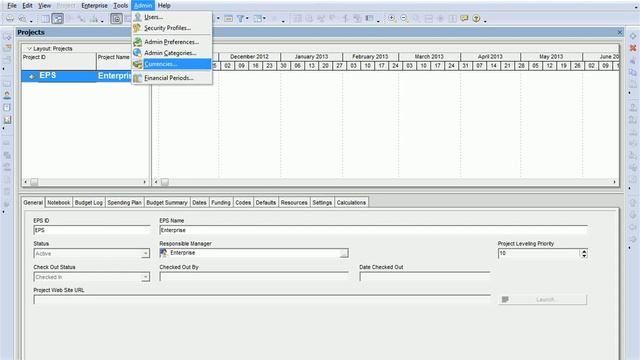Switch to the Codes tab
The image size is (640, 360).
pyautogui.click(x=243, y=202)
